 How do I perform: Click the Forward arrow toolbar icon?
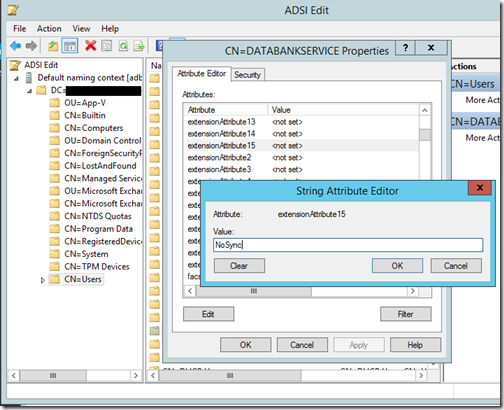[31, 46]
